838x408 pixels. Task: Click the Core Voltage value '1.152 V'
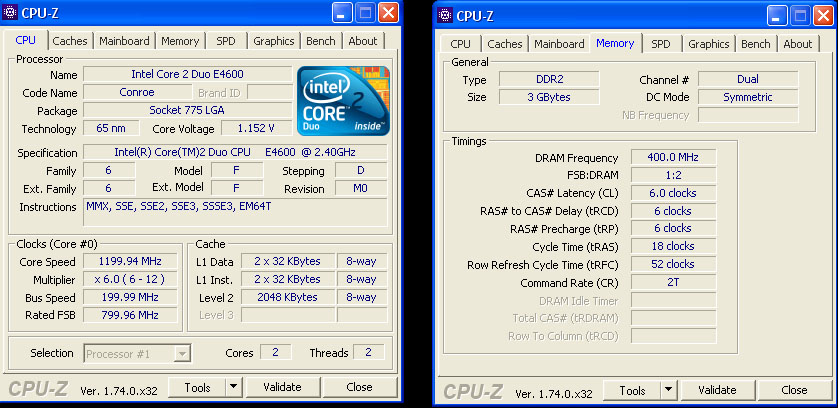click(x=257, y=128)
